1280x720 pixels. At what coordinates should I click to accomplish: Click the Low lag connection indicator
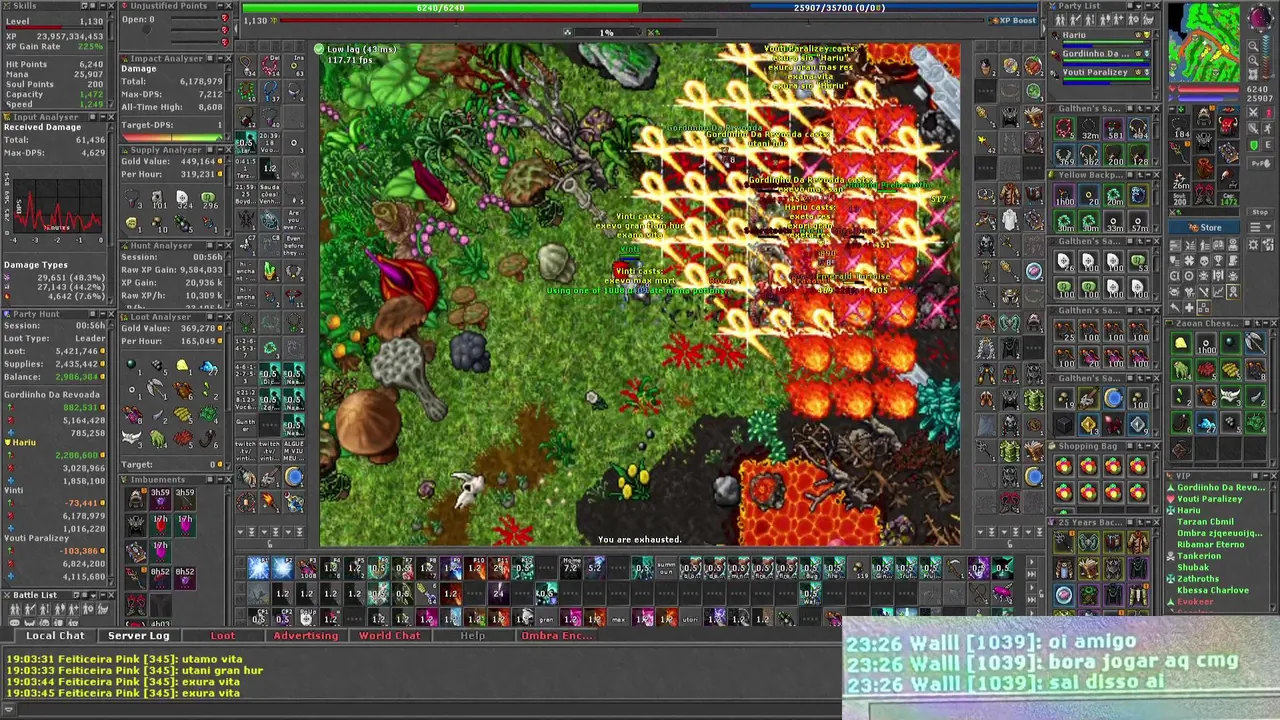pos(356,49)
